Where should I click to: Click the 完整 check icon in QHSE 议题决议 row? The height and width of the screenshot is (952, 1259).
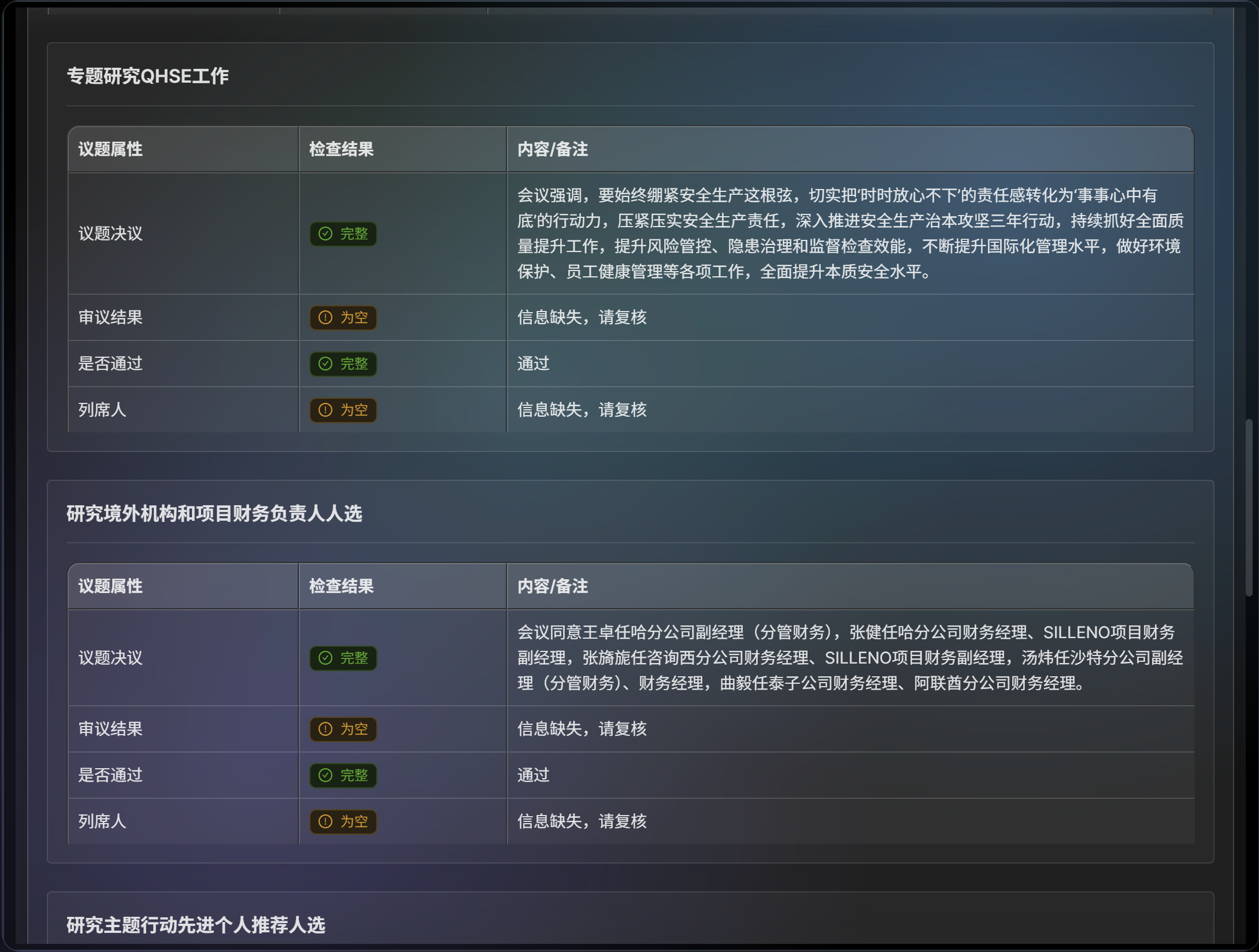pyautogui.click(x=325, y=234)
